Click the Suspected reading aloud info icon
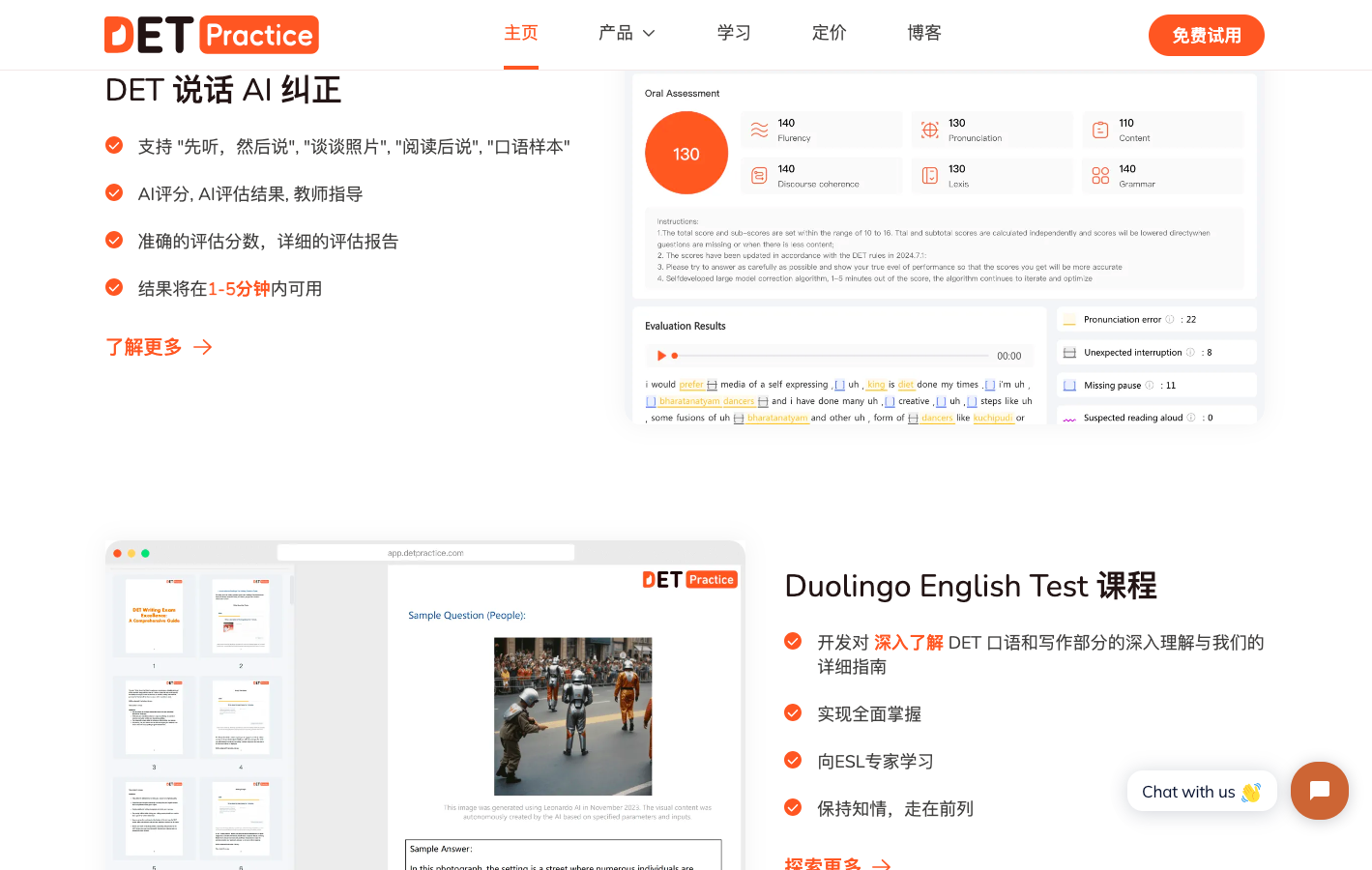The image size is (1372, 870). click(1191, 418)
